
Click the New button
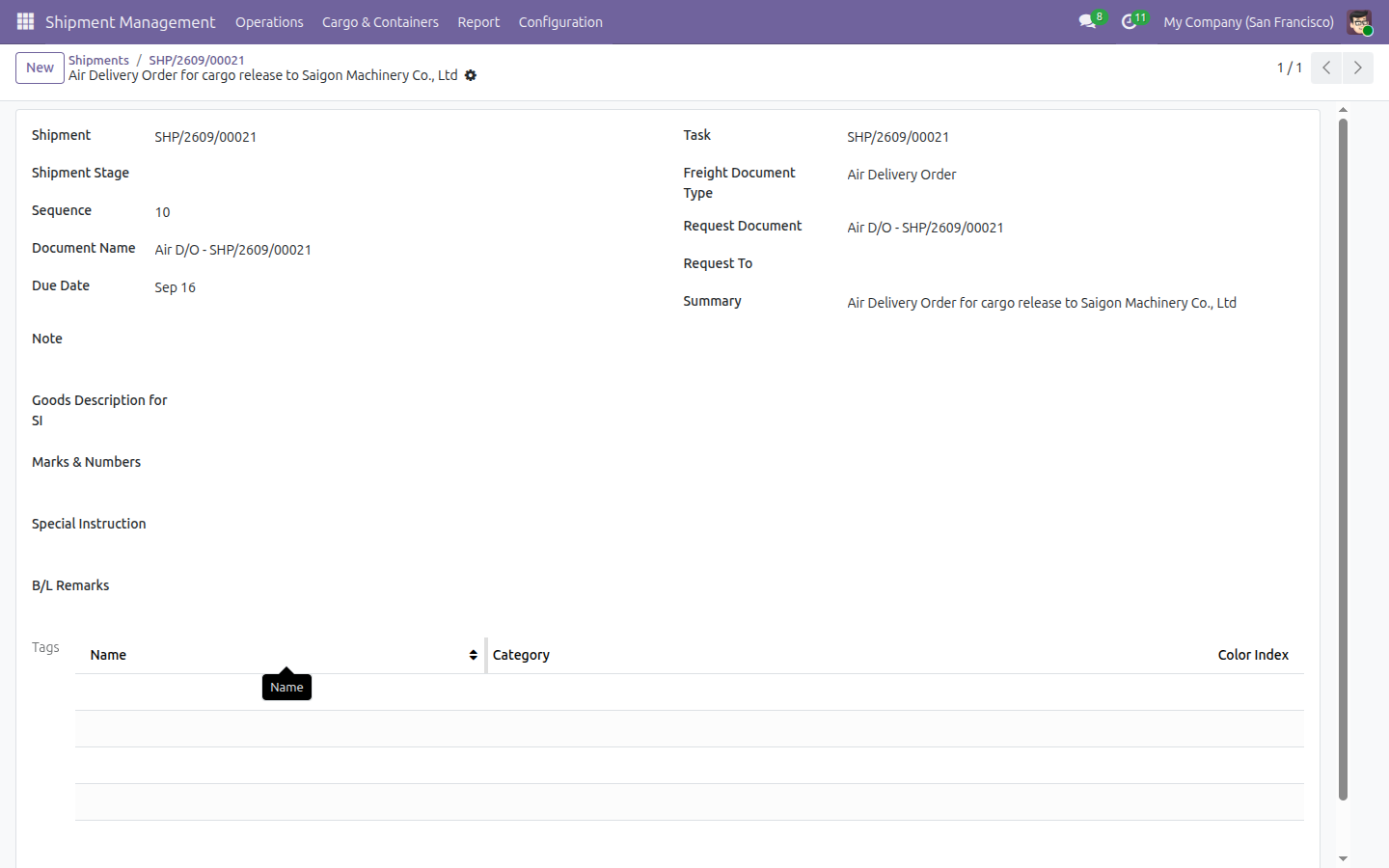40,68
